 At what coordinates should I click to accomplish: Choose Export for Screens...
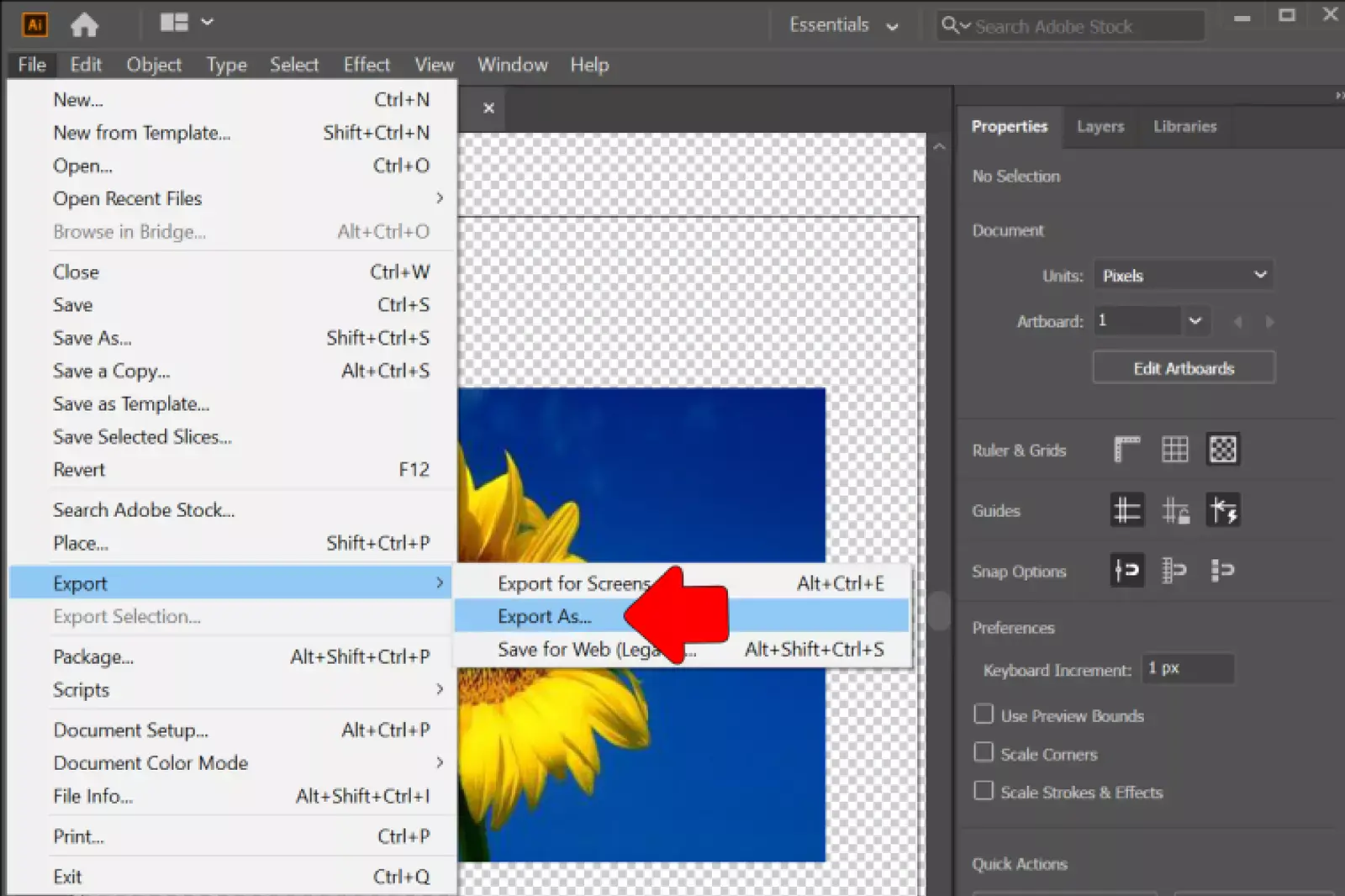(x=683, y=583)
